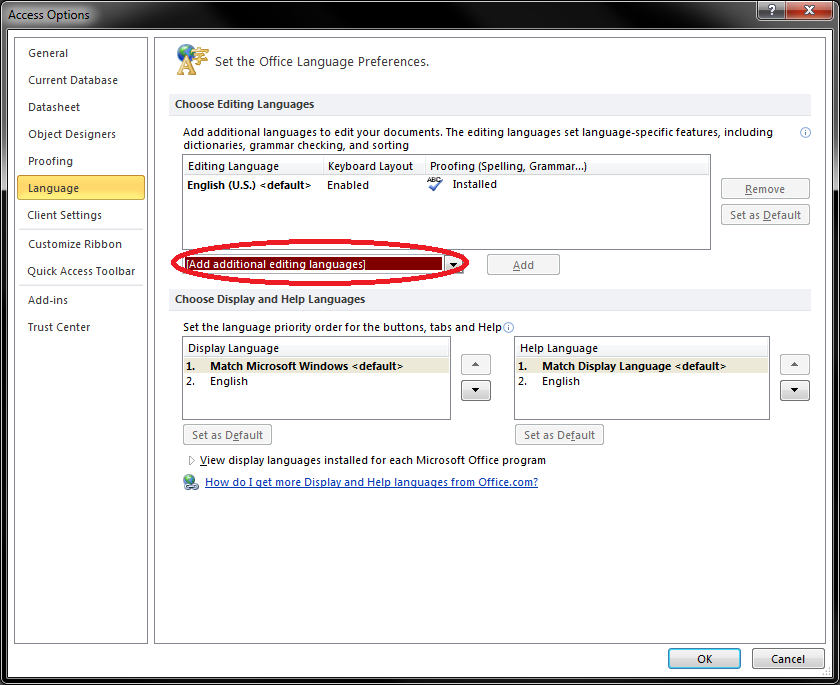Select the Language category
This screenshot has width=840, height=685.
pyautogui.click(x=81, y=187)
